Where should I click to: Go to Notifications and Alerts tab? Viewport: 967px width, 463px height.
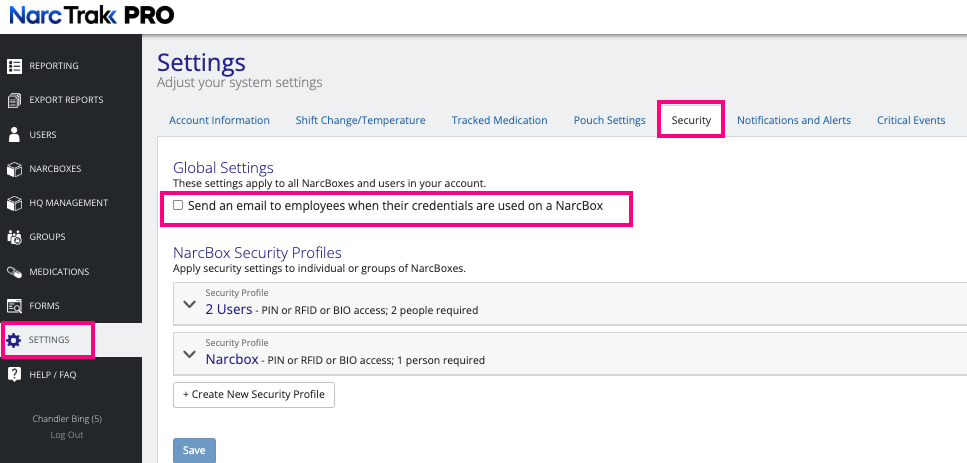[794, 120]
